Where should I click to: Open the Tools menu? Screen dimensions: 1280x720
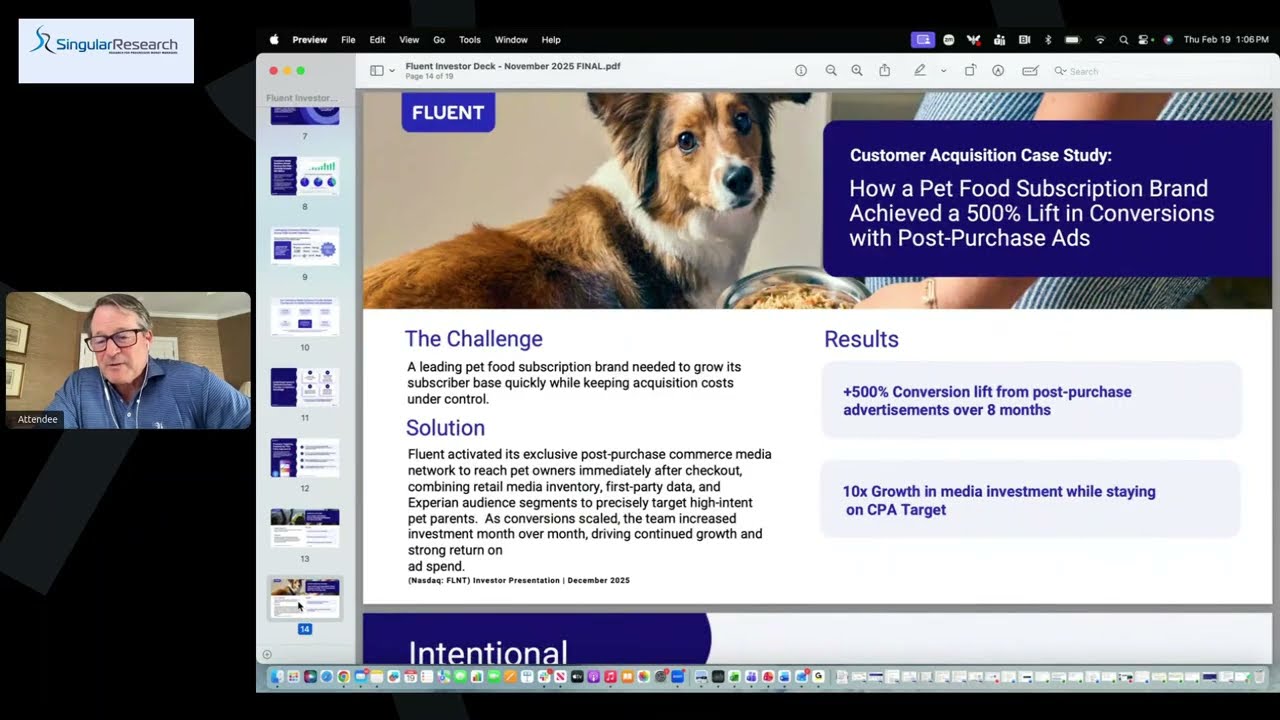pyautogui.click(x=470, y=40)
